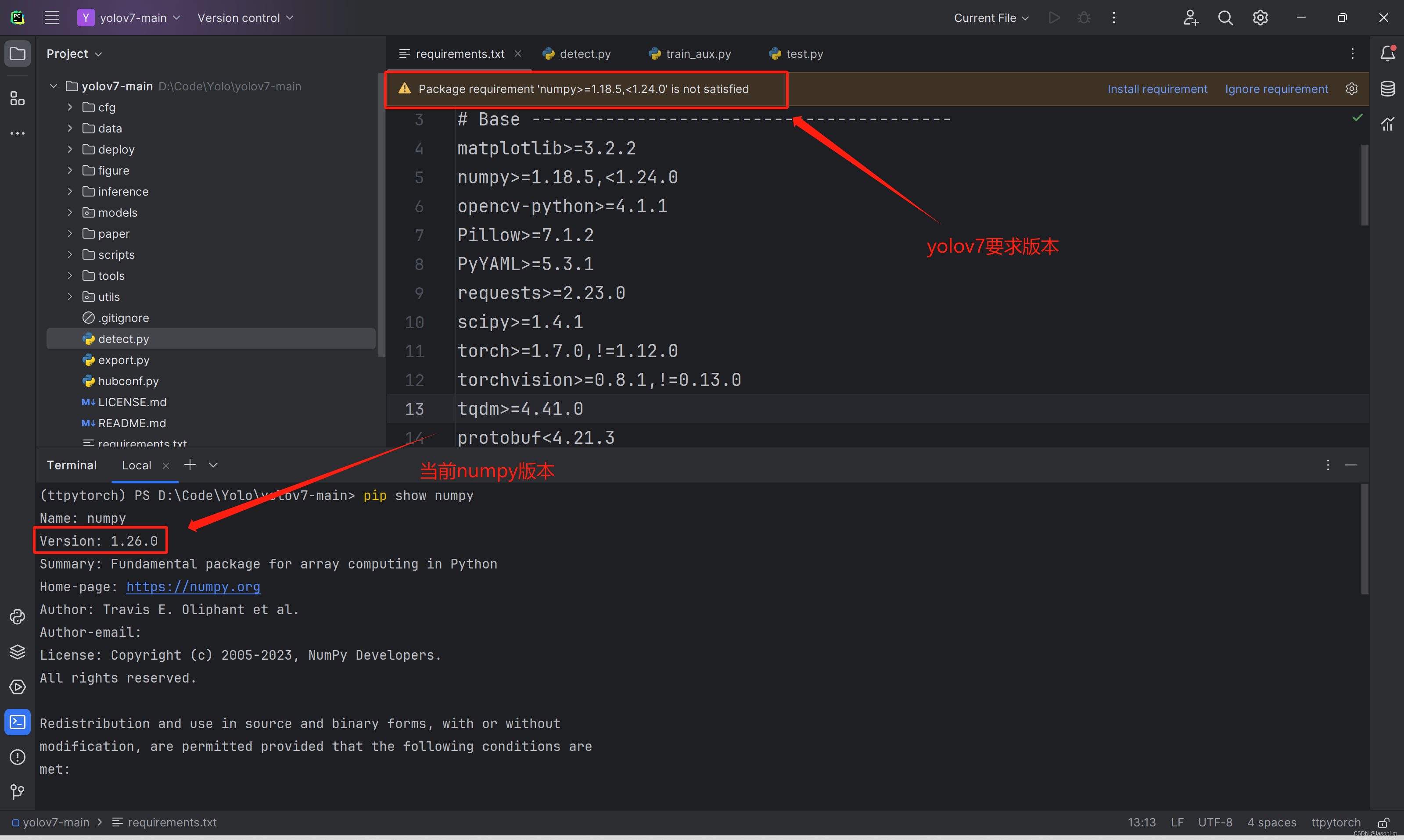Open the Project tool window

(x=18, y=54)
